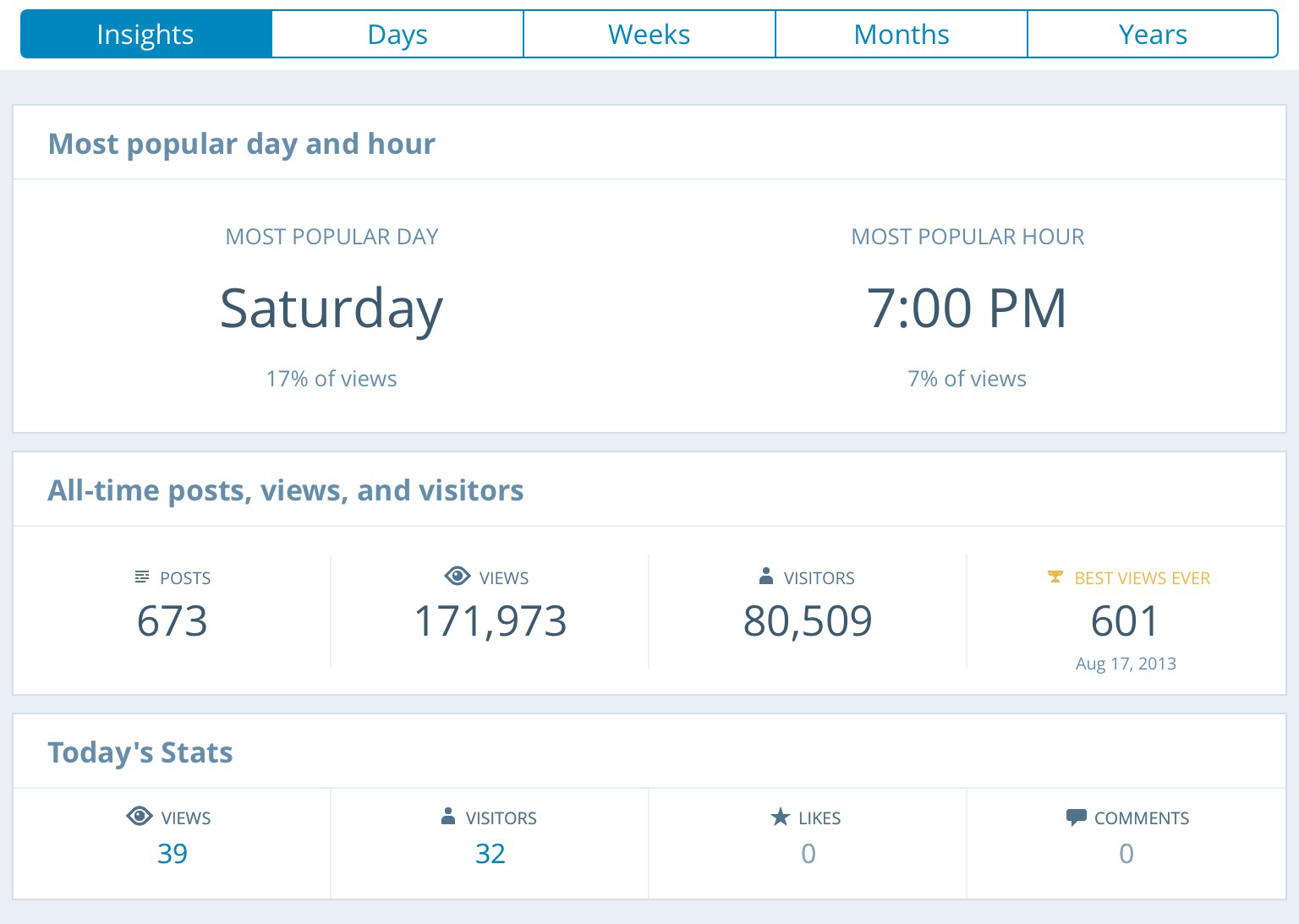The height and width of the screenshot is (924, 1299).
Task: Open today's visitors count 32
Action: [491, 854]
